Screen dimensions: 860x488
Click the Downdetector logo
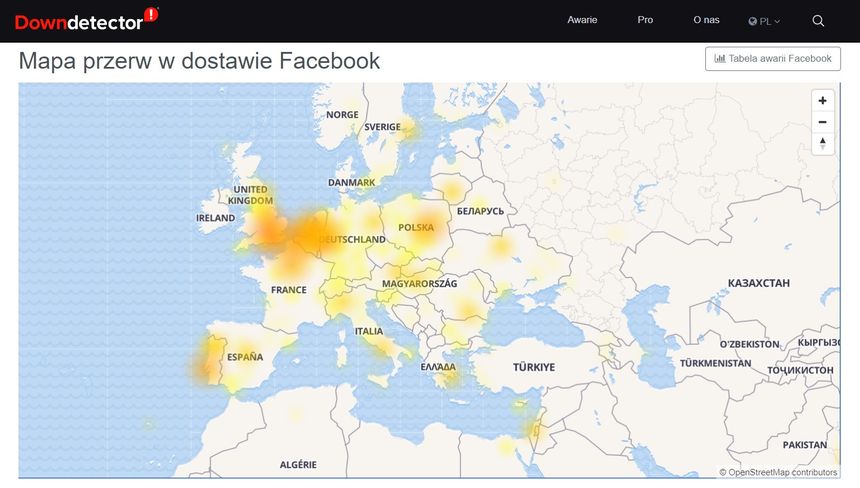click(86, 20)
